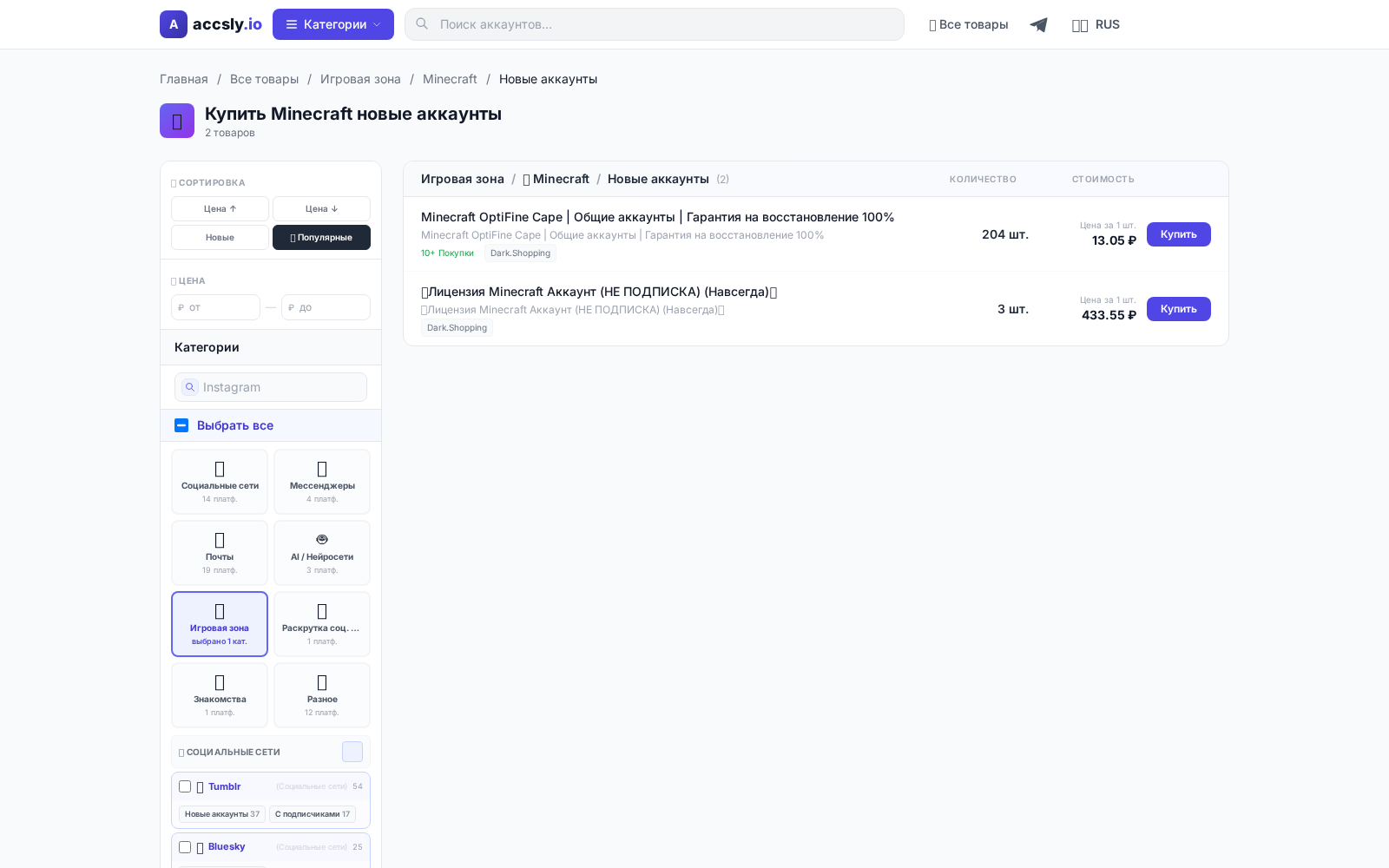The image size is (1389, 868).
Task: Click the Знакомства category icon
Action: (x=220, y=682)
